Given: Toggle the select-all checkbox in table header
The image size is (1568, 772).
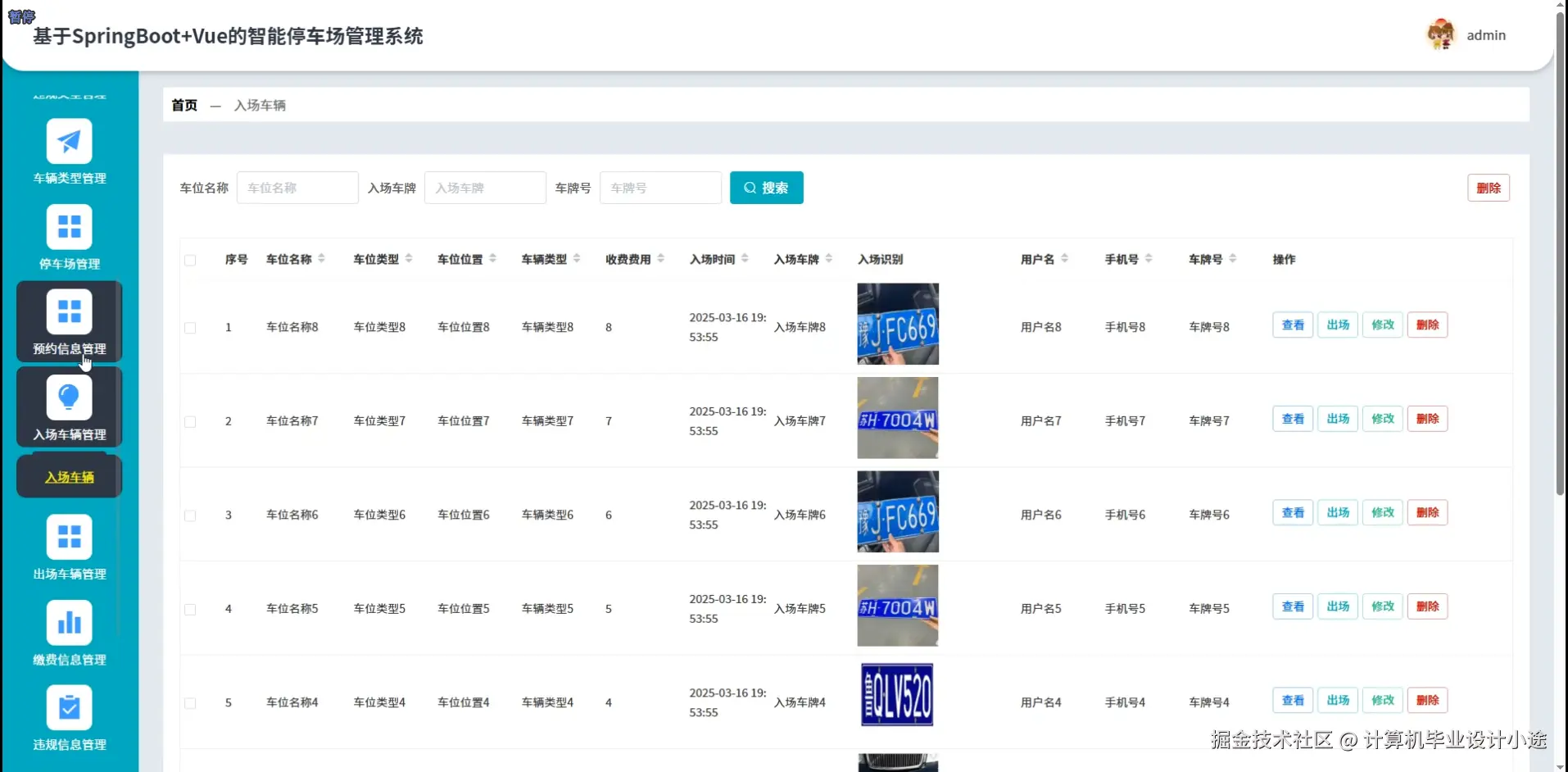Looking at the screenshot, I should tap(189, 260).
